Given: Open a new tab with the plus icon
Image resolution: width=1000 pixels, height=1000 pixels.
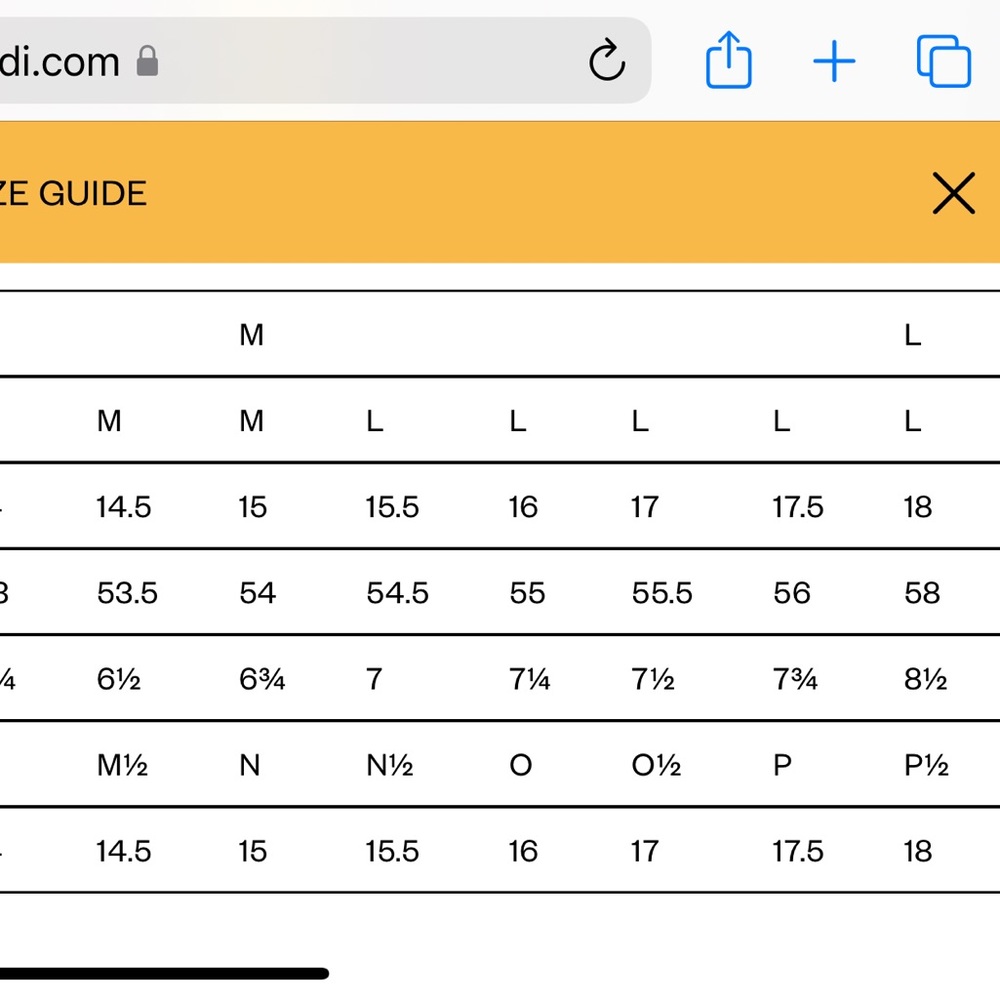Looking at the screenshot, I should (834, 61).
